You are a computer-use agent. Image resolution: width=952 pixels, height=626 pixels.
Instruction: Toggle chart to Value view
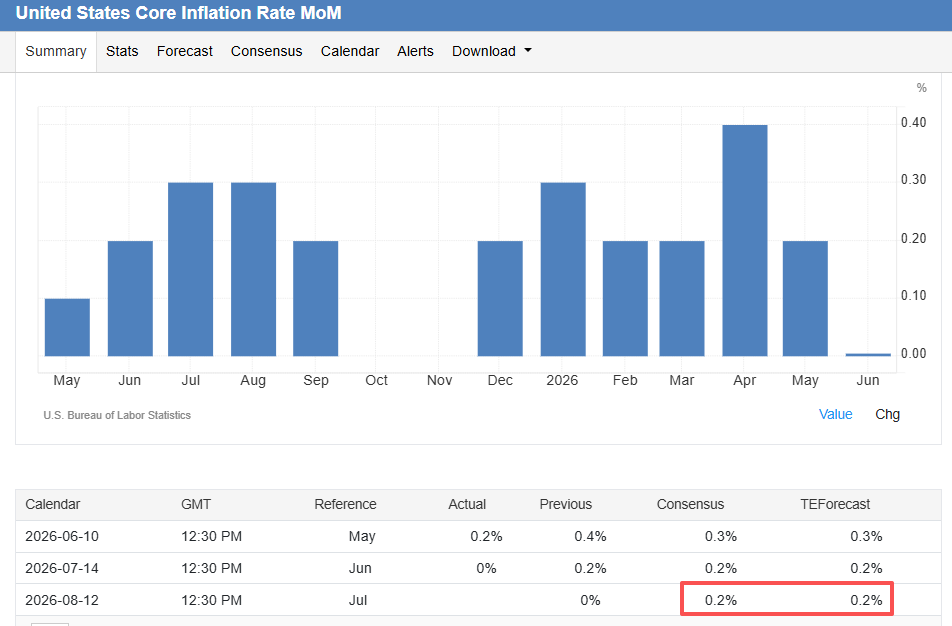pyautogui.click(x=835, y=414)
